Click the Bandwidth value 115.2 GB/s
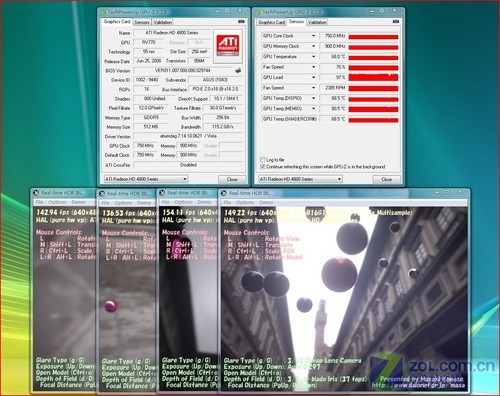 tap(223, 127)
